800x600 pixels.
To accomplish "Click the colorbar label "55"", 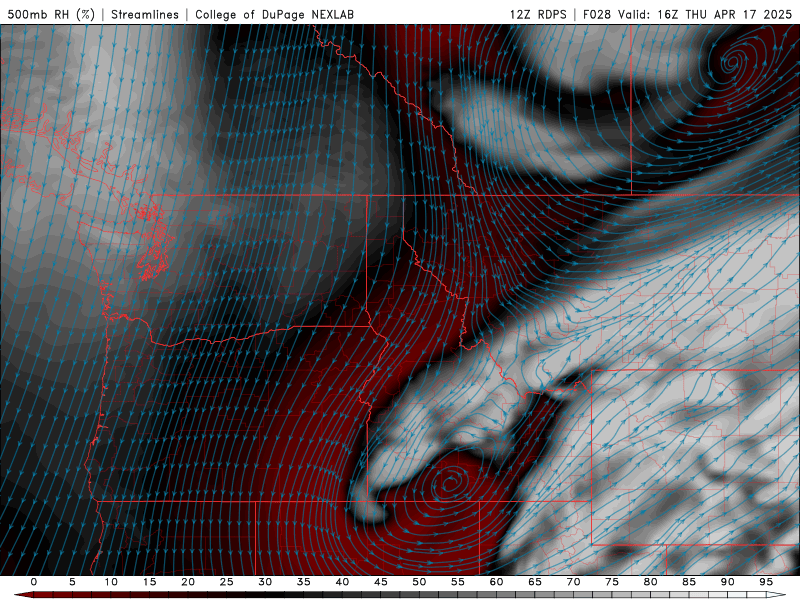I will (x=458, y=582).
